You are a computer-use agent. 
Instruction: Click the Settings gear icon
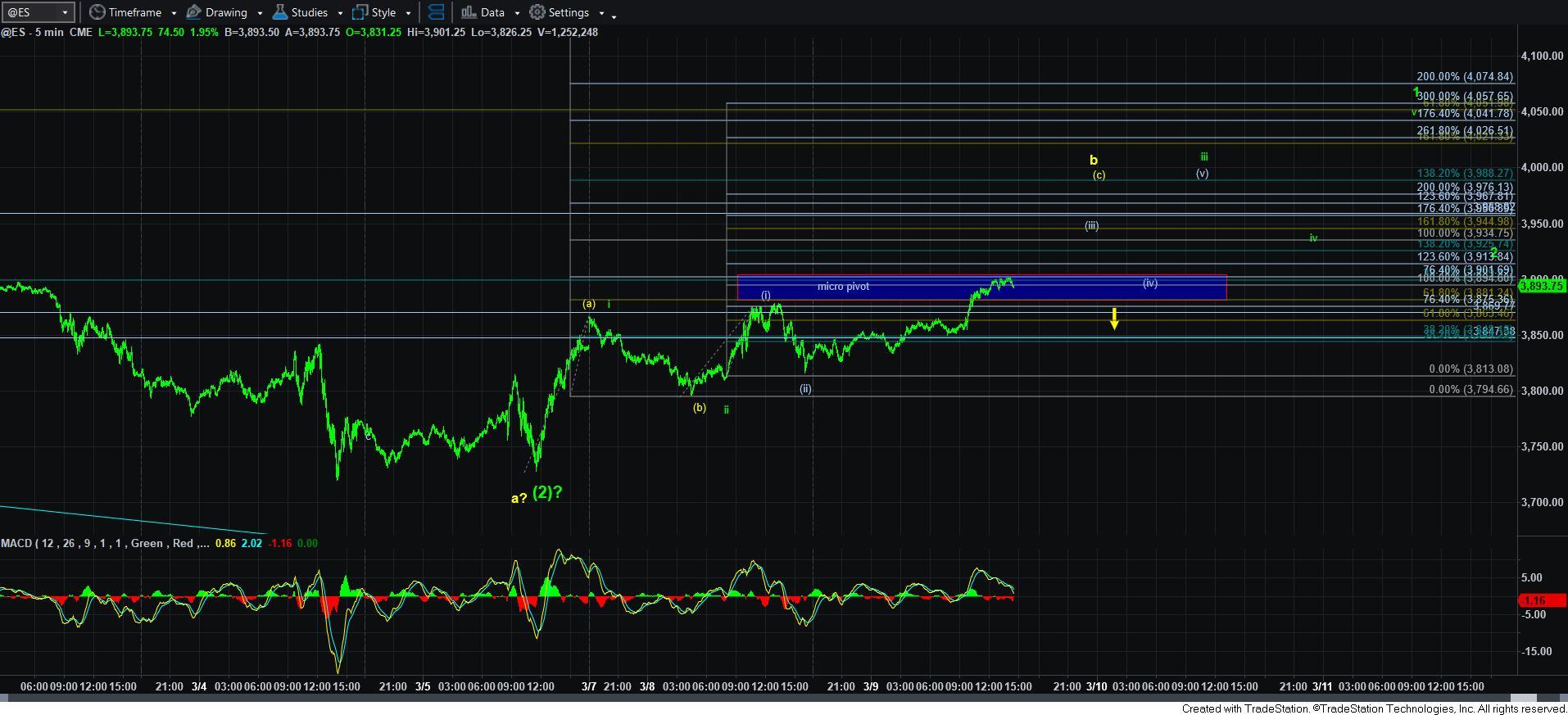point(537,12)
